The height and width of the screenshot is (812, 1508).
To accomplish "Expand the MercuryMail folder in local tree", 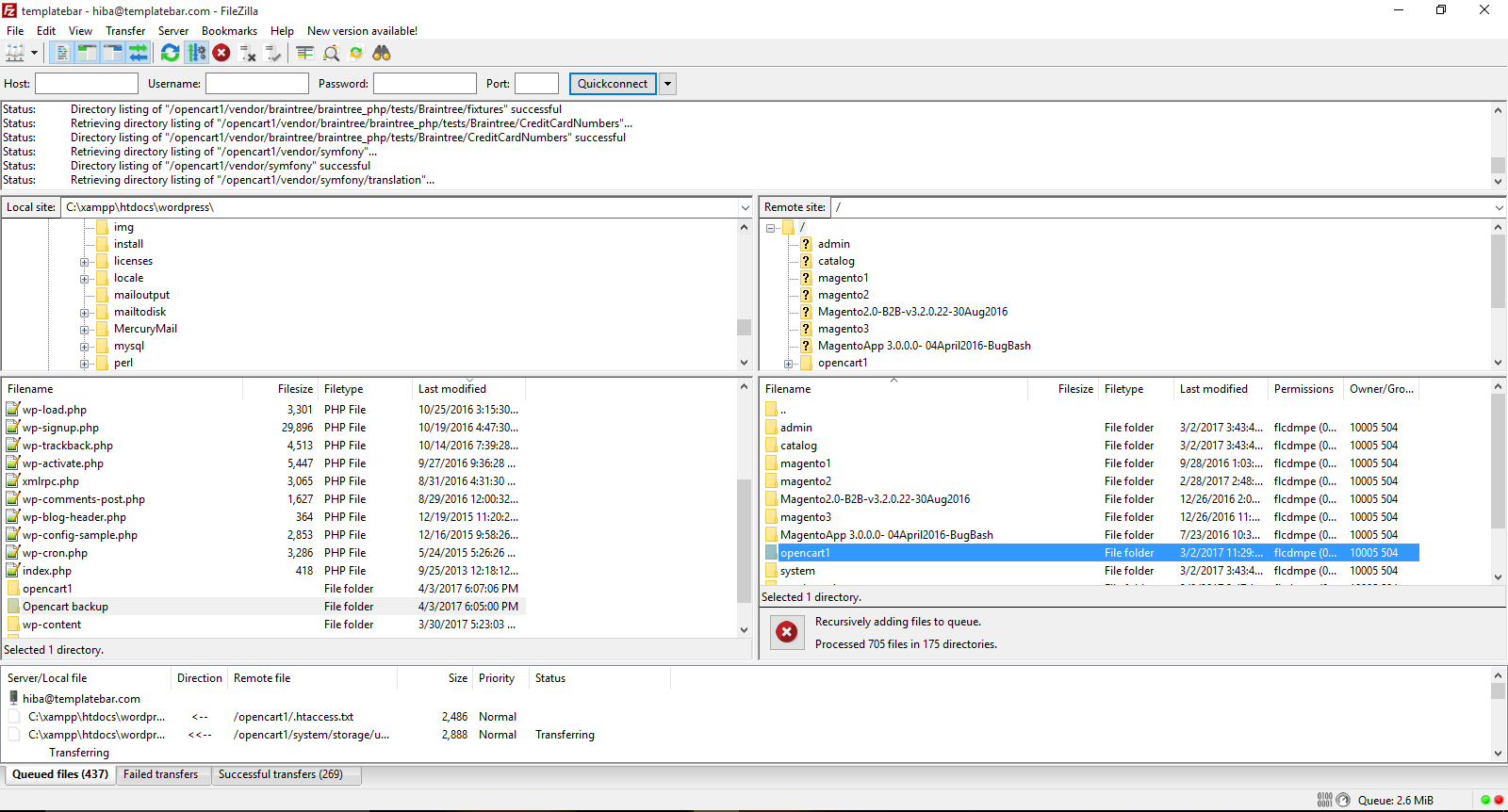I will 85,330.
